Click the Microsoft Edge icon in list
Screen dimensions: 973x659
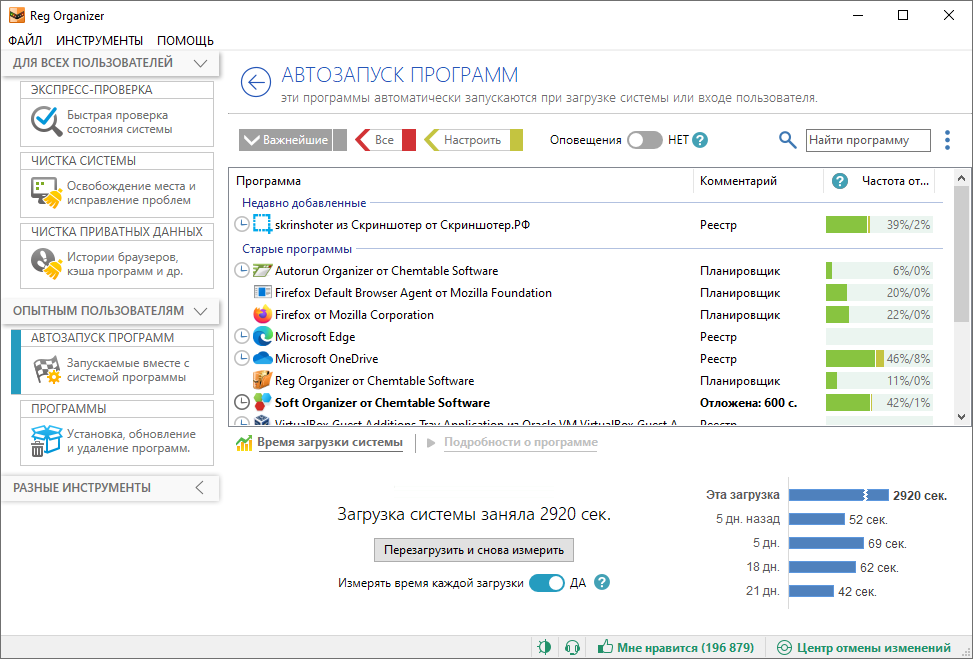[x=263, y=337]
